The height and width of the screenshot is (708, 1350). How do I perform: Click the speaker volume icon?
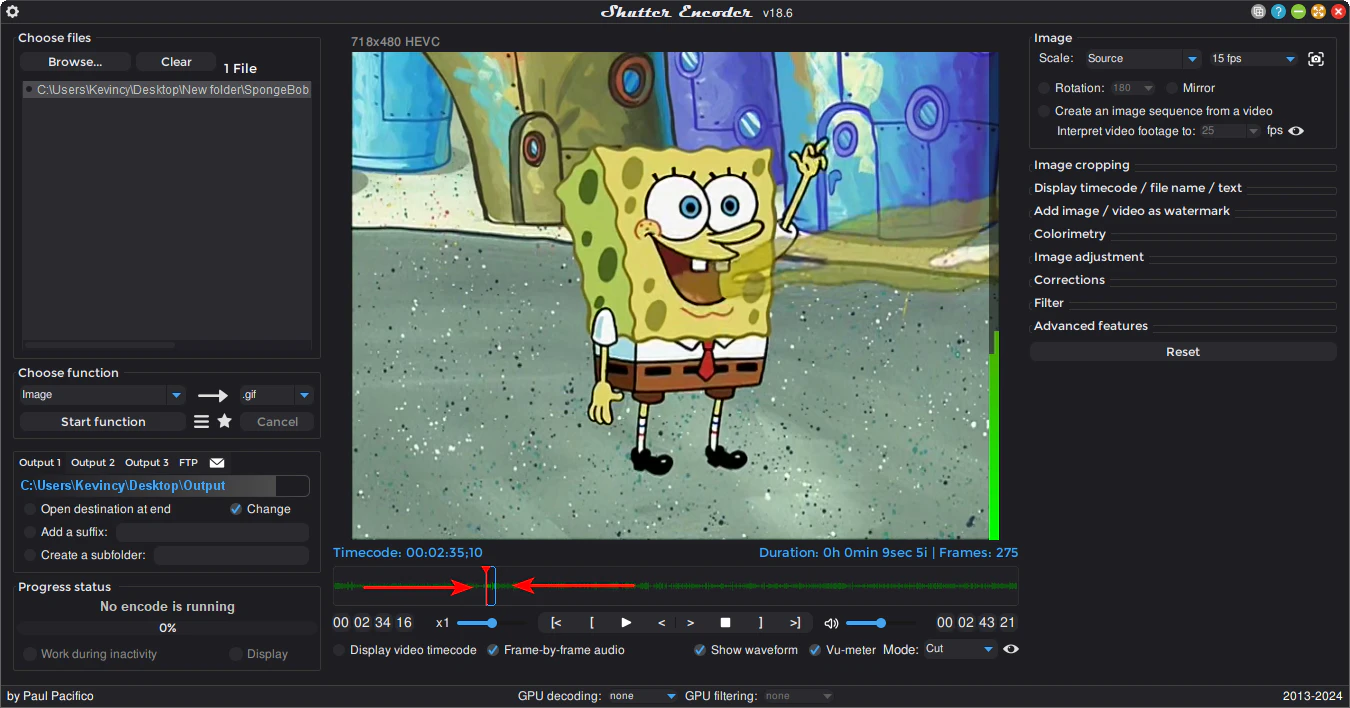click(831, 623)
